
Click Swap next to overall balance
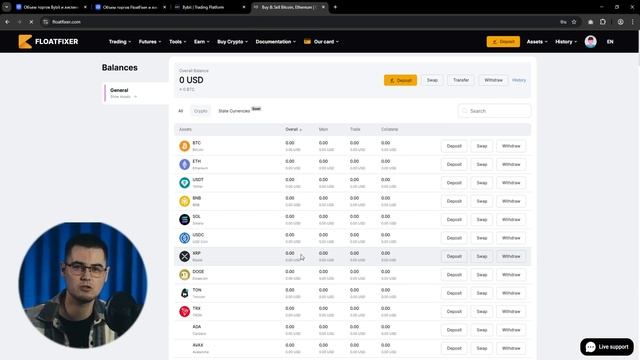[x=432, y=80]
